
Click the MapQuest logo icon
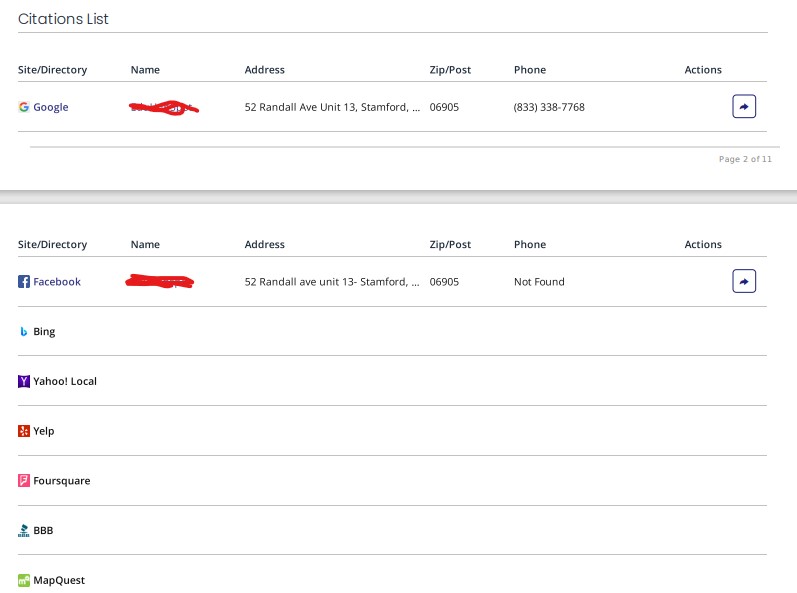click(x=24, y=580)
